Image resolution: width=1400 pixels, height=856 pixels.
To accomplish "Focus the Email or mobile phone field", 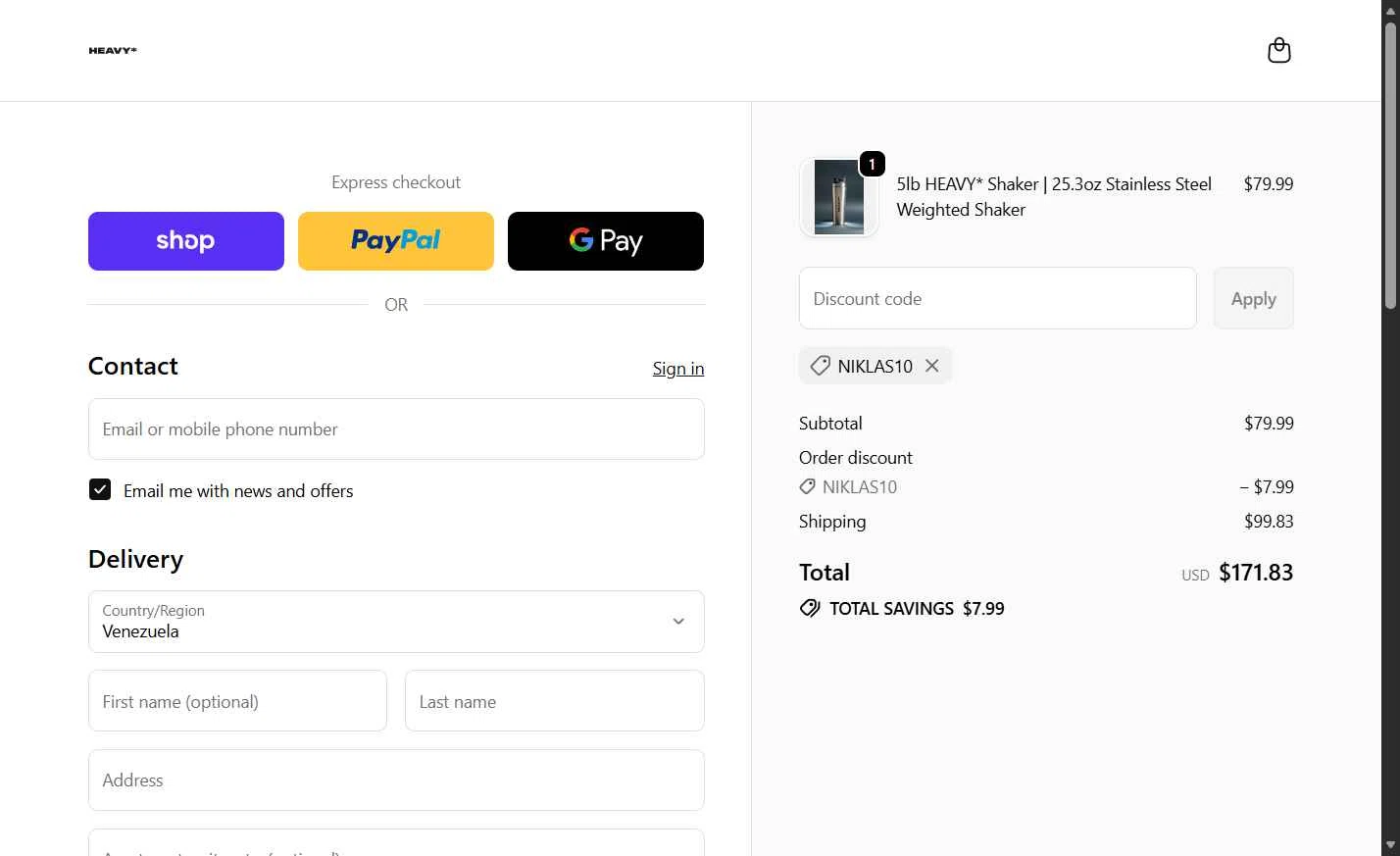I will [x=396, y=429].
